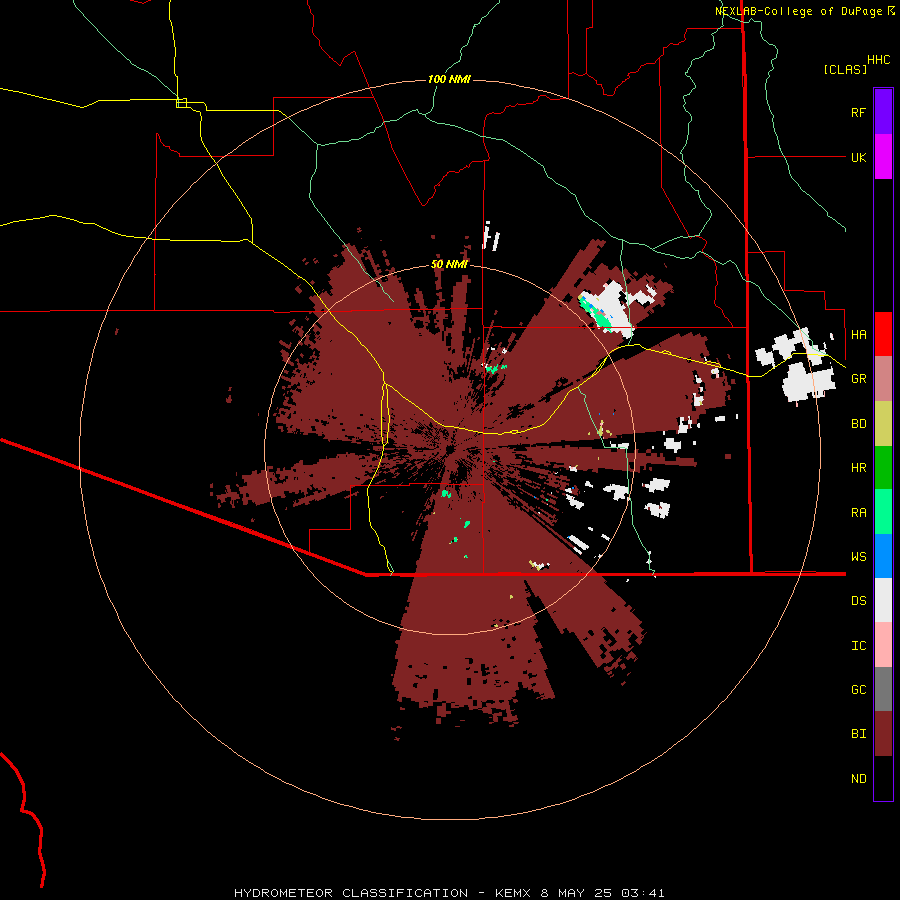900x900 pixels.
Task: Click the BI legend label
Action: click(858, 734)
